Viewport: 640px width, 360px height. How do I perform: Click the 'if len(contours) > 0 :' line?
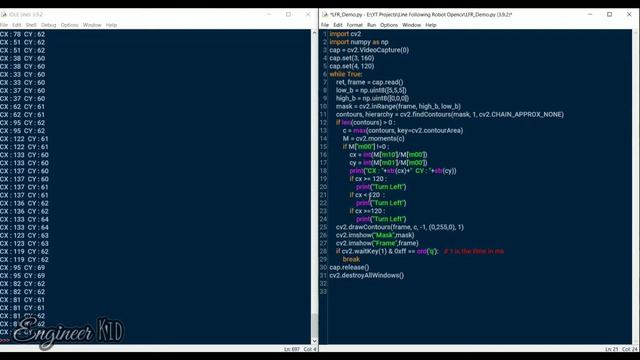click(365, 122)
